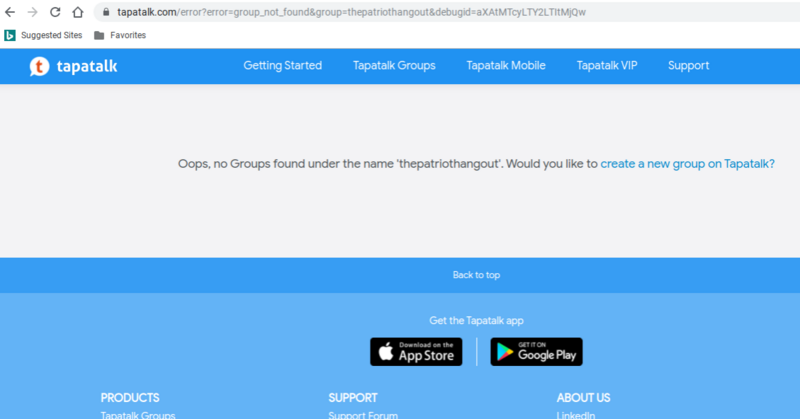Image resolution: width=800 pixels, height=419 pixels.
Task: Click the PRODUCTS footer heading
Action: click(x=130, y=398)
